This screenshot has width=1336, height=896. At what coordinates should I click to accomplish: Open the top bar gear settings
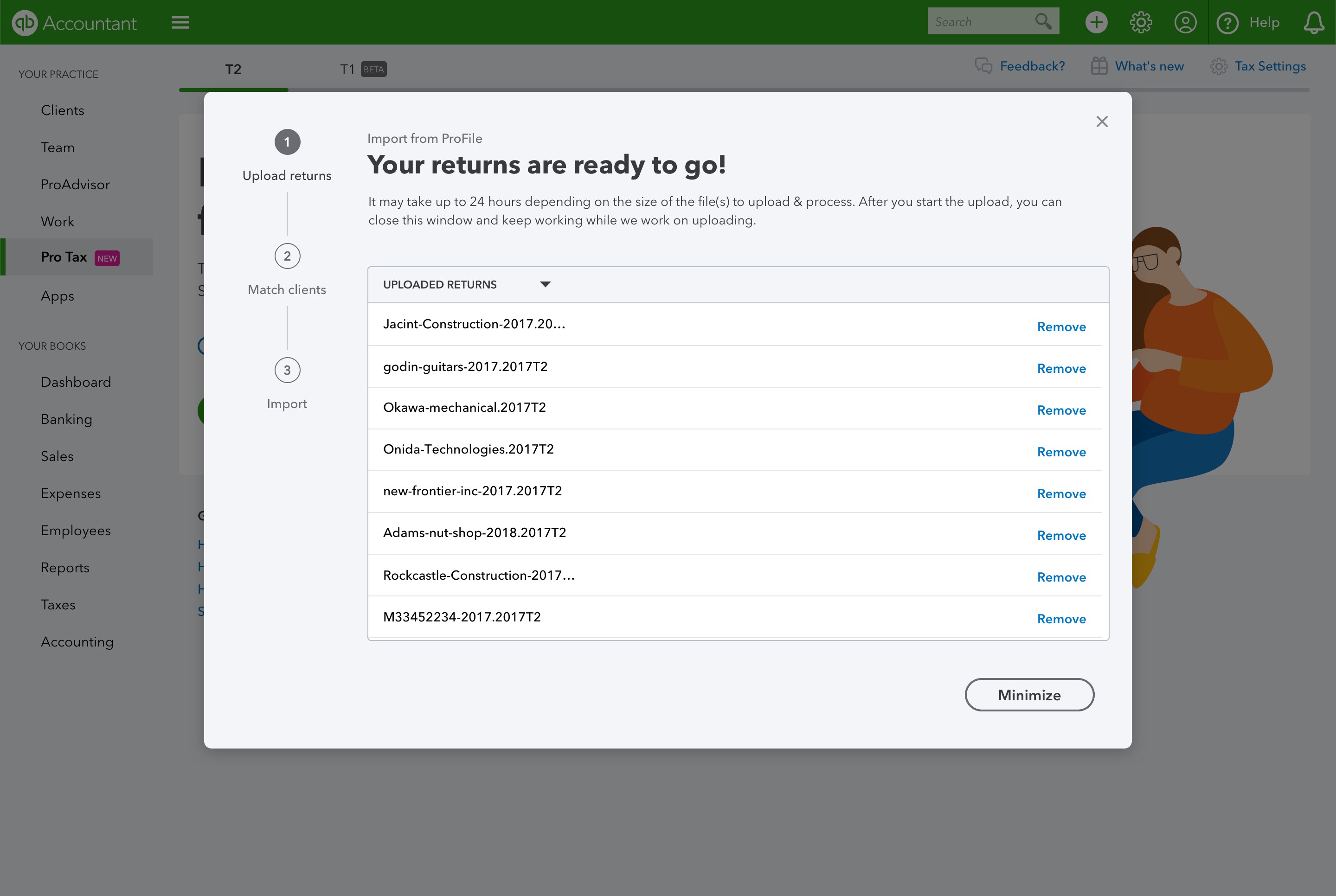tap(1141, 22)
